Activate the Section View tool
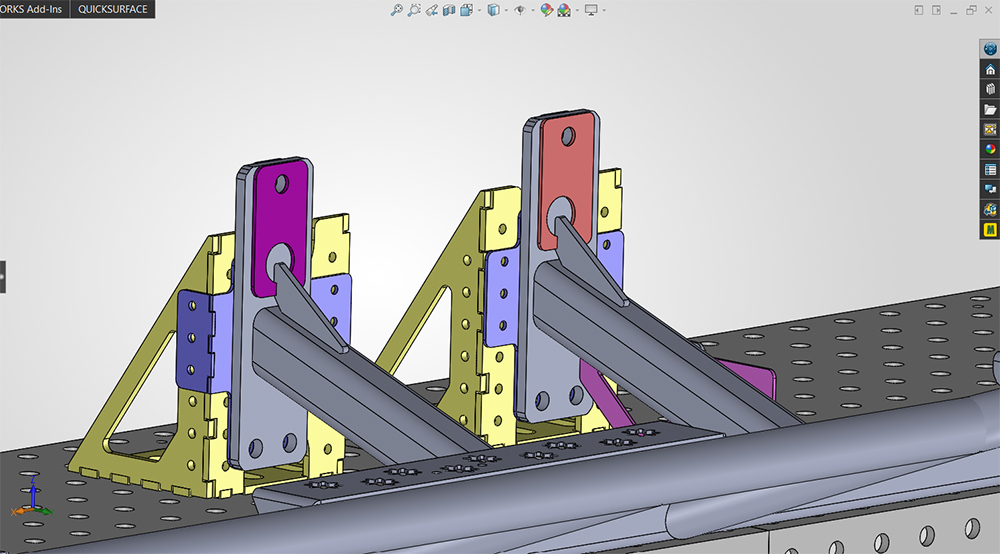The width and height of the screenshot is (1000, 554). (x=449, y=10)
